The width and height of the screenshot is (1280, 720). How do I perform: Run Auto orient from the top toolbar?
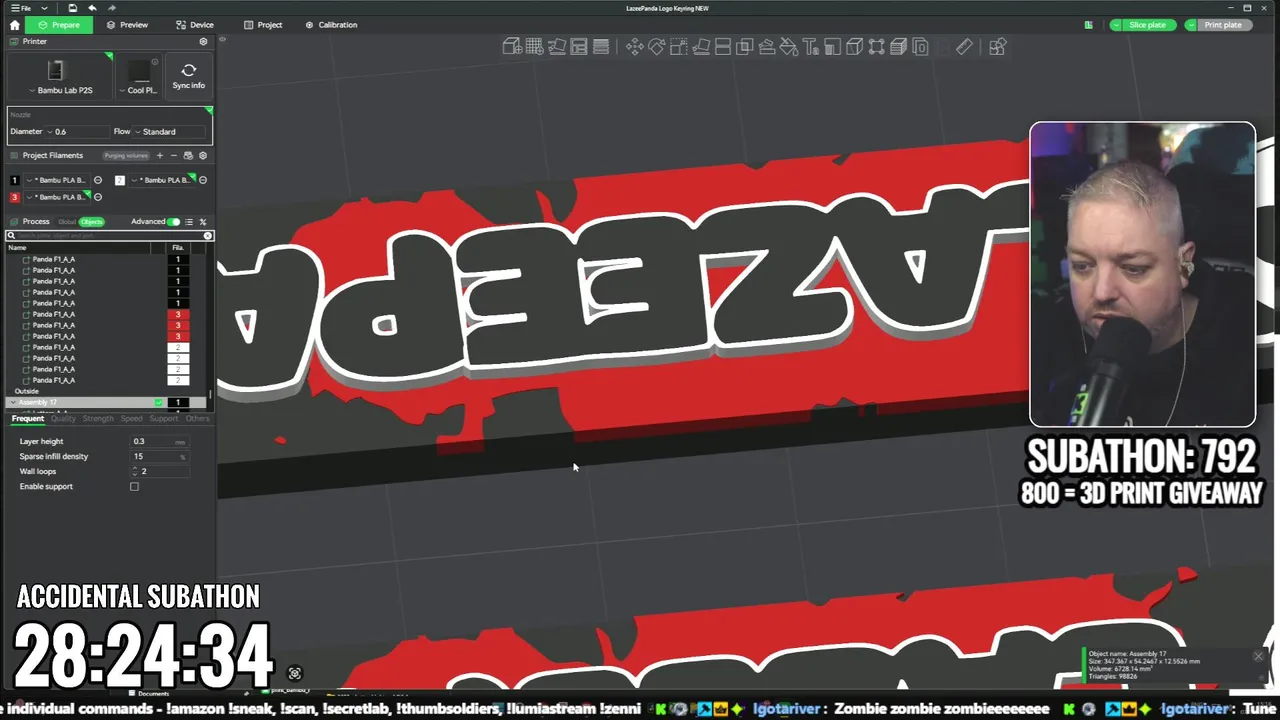click(x=557, y=47)
